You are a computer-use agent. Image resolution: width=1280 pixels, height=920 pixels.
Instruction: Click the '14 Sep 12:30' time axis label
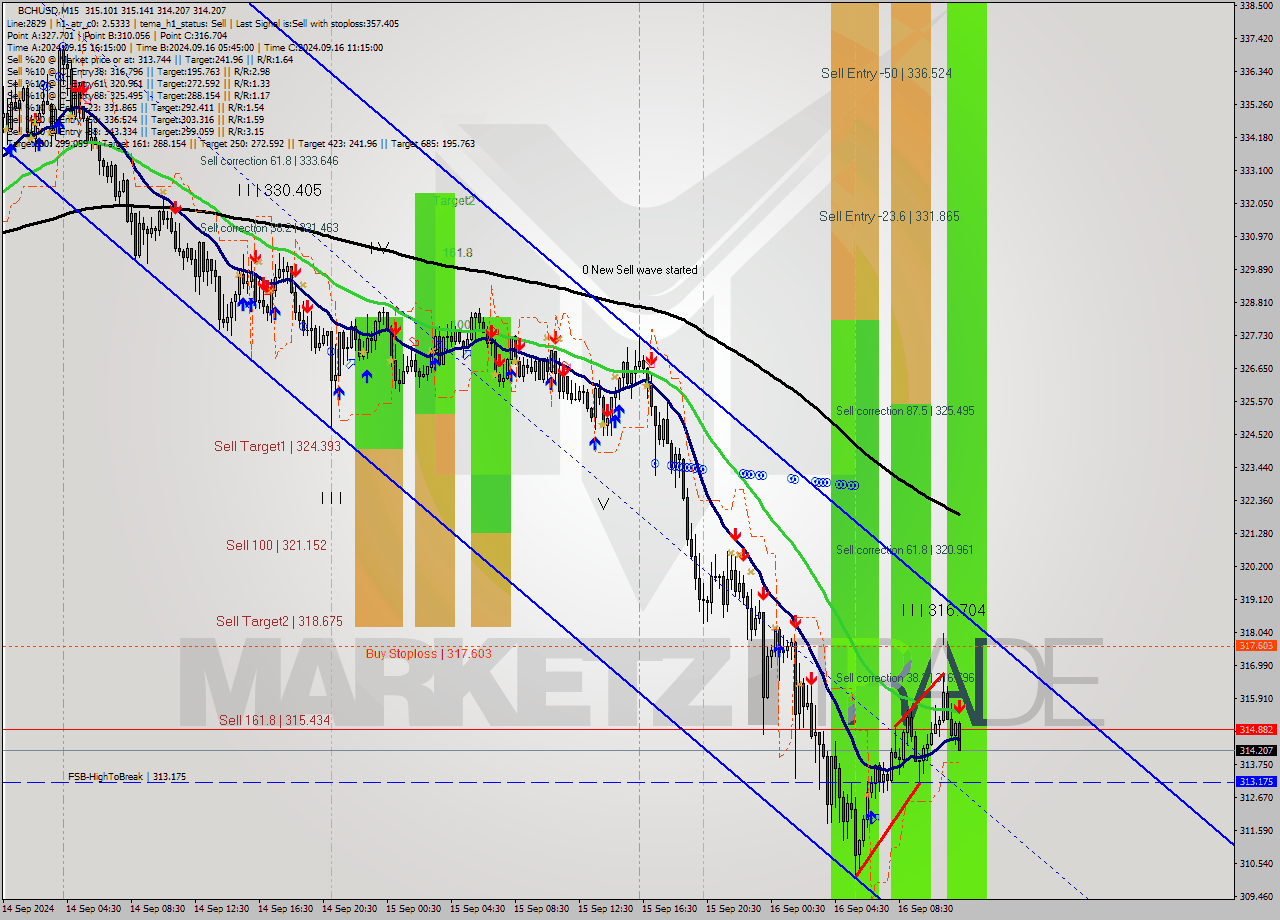tap(221, 909)
